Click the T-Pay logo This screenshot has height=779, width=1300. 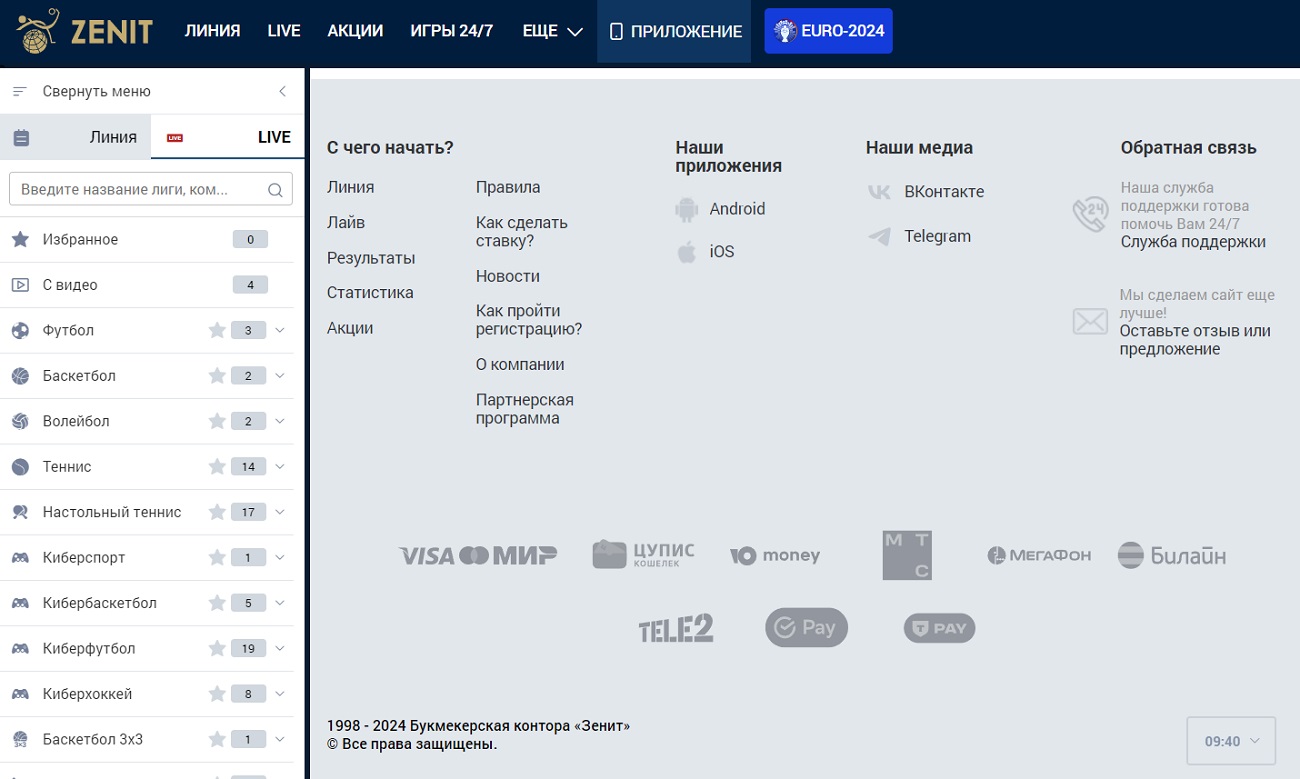(939, 628)
